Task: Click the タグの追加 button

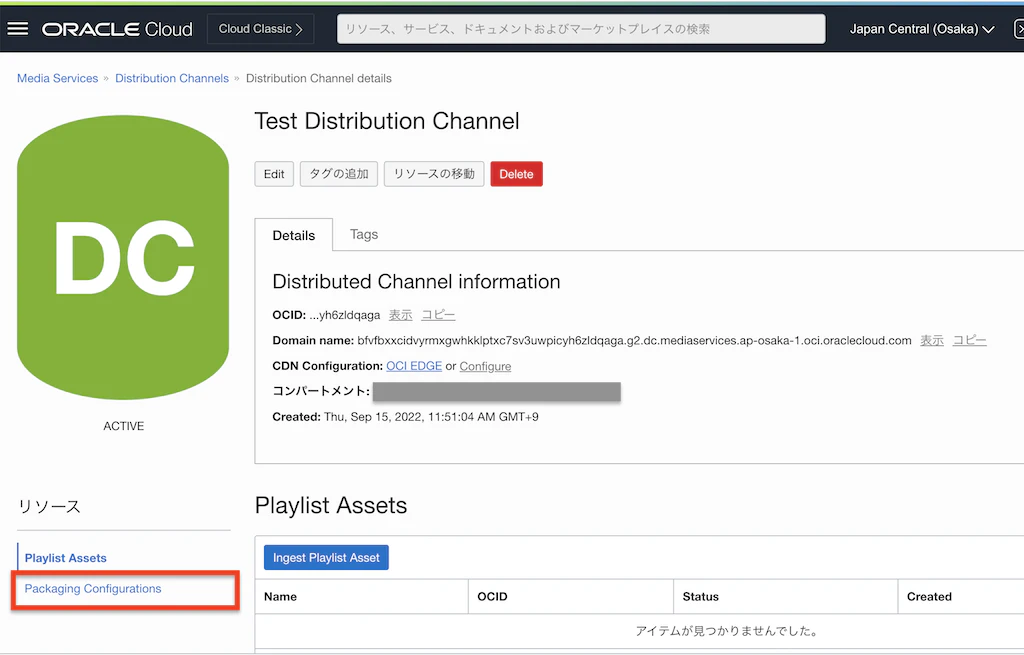Action: click(x=339, y=174)
